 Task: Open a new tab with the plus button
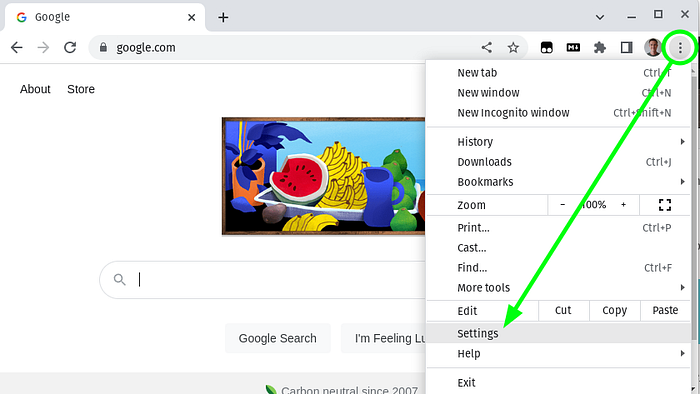click(x=223, y=17)
